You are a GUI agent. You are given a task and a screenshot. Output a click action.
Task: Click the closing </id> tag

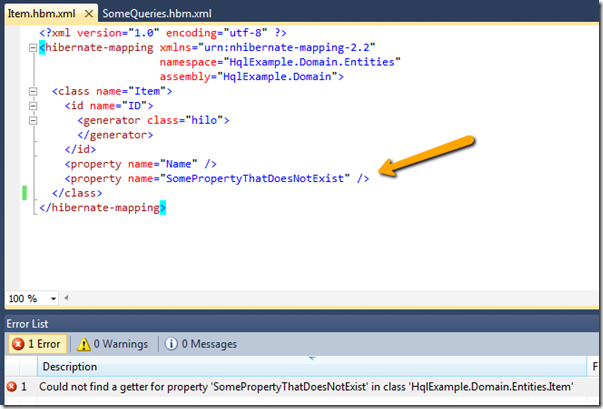pos(80,150)
